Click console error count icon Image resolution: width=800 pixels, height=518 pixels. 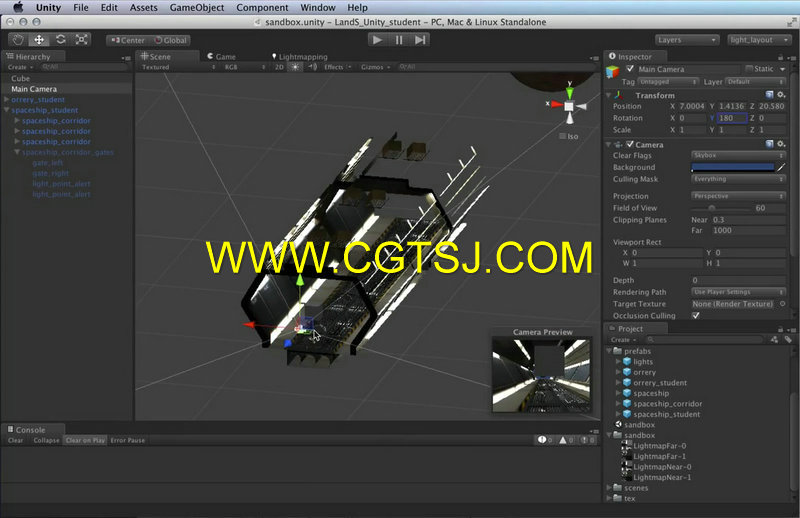587,440
